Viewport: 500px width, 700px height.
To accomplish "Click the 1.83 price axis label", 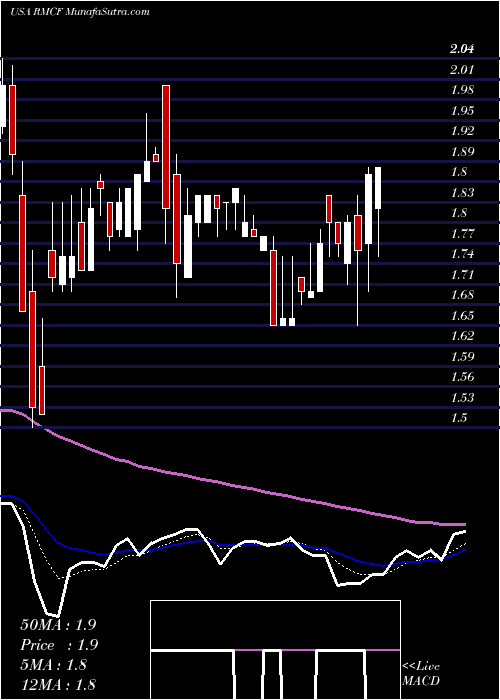I will pos(462,193).
